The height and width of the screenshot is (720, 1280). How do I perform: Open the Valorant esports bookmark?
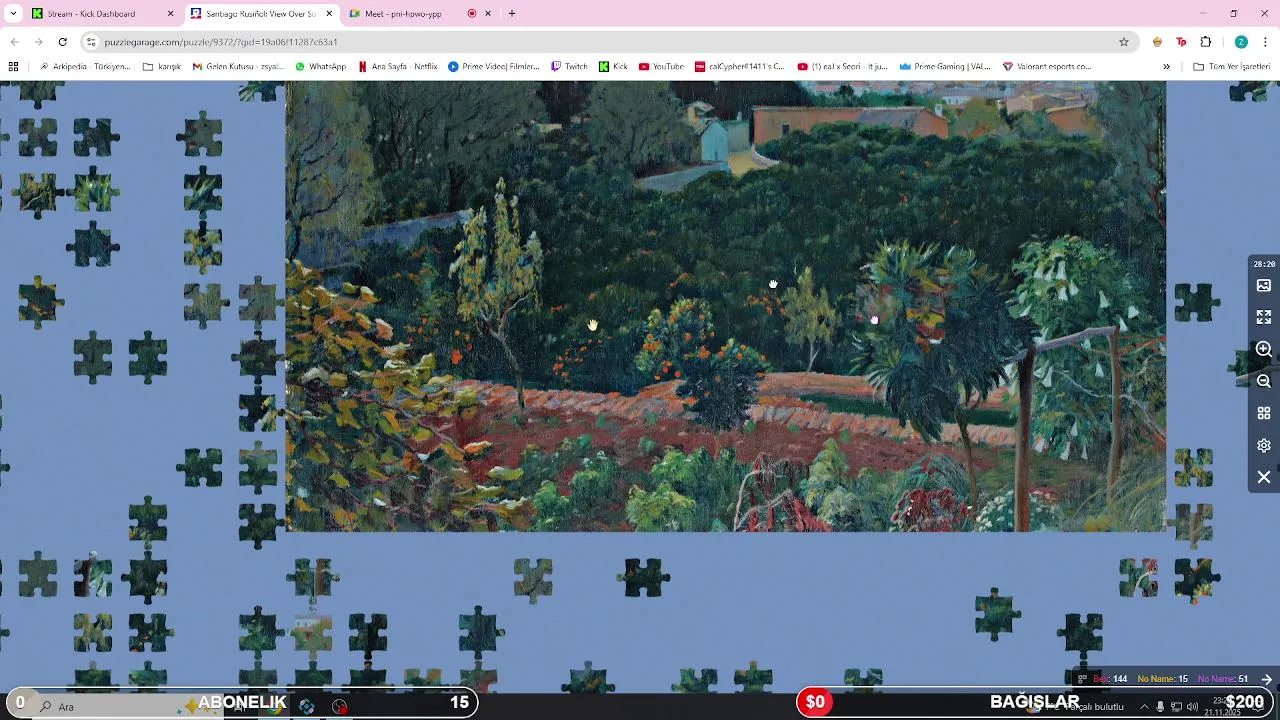click(1047, 67)
